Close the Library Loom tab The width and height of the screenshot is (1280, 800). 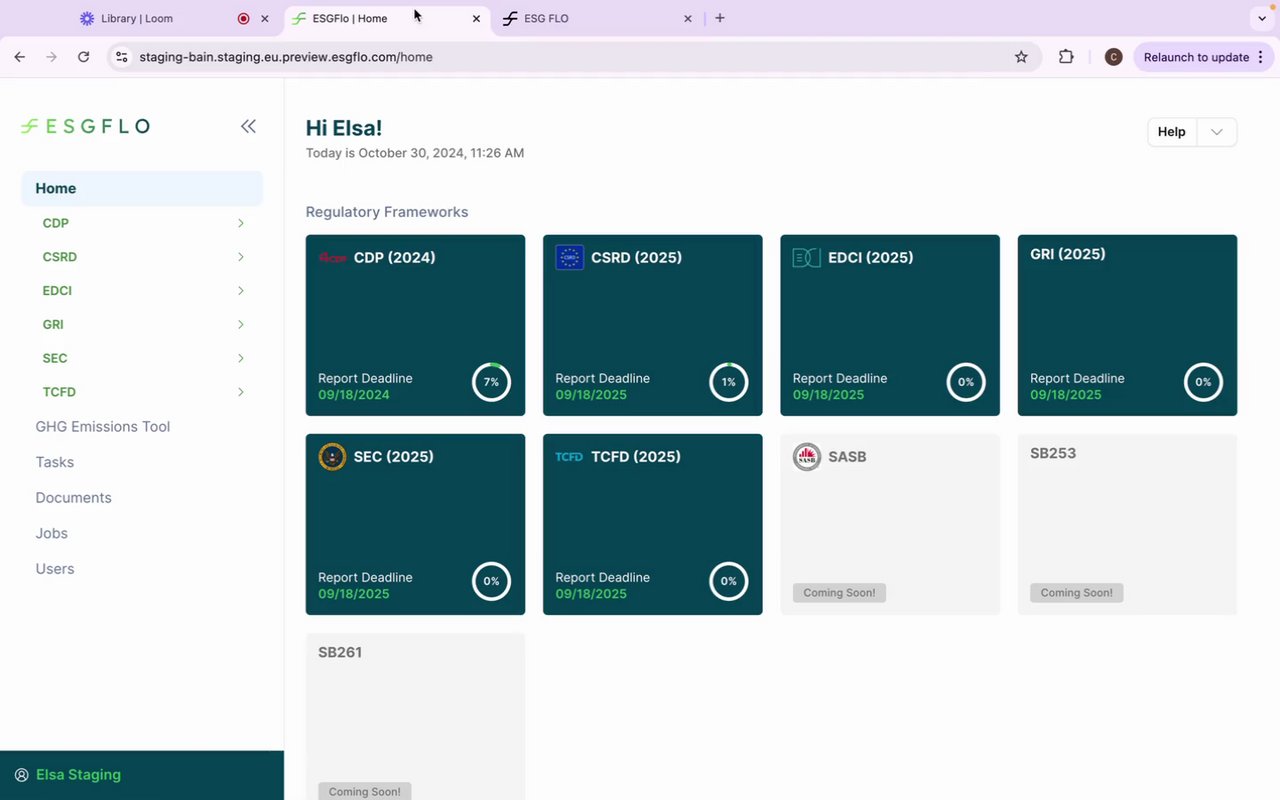coord(265,18)
